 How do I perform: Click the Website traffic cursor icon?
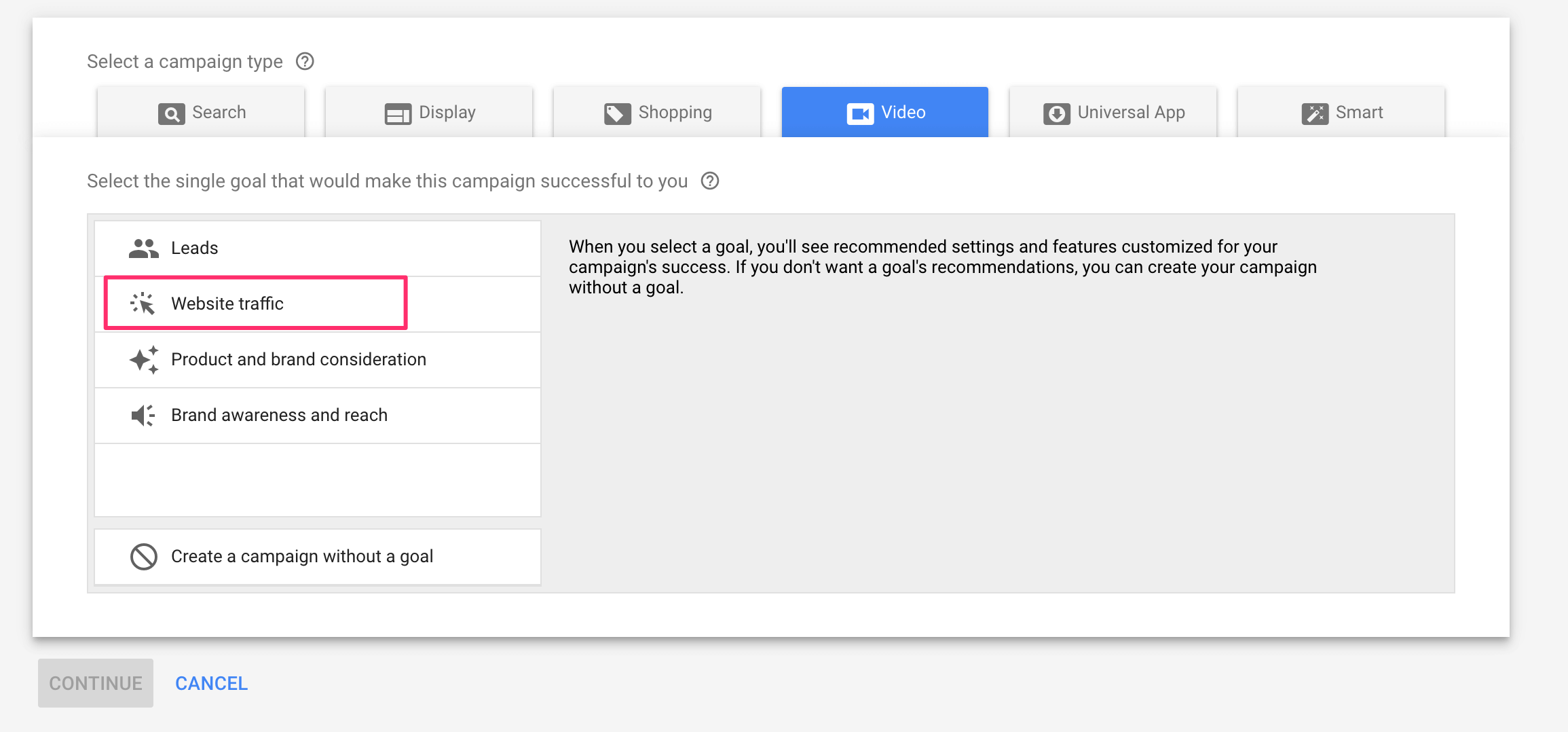click(143, 304)
